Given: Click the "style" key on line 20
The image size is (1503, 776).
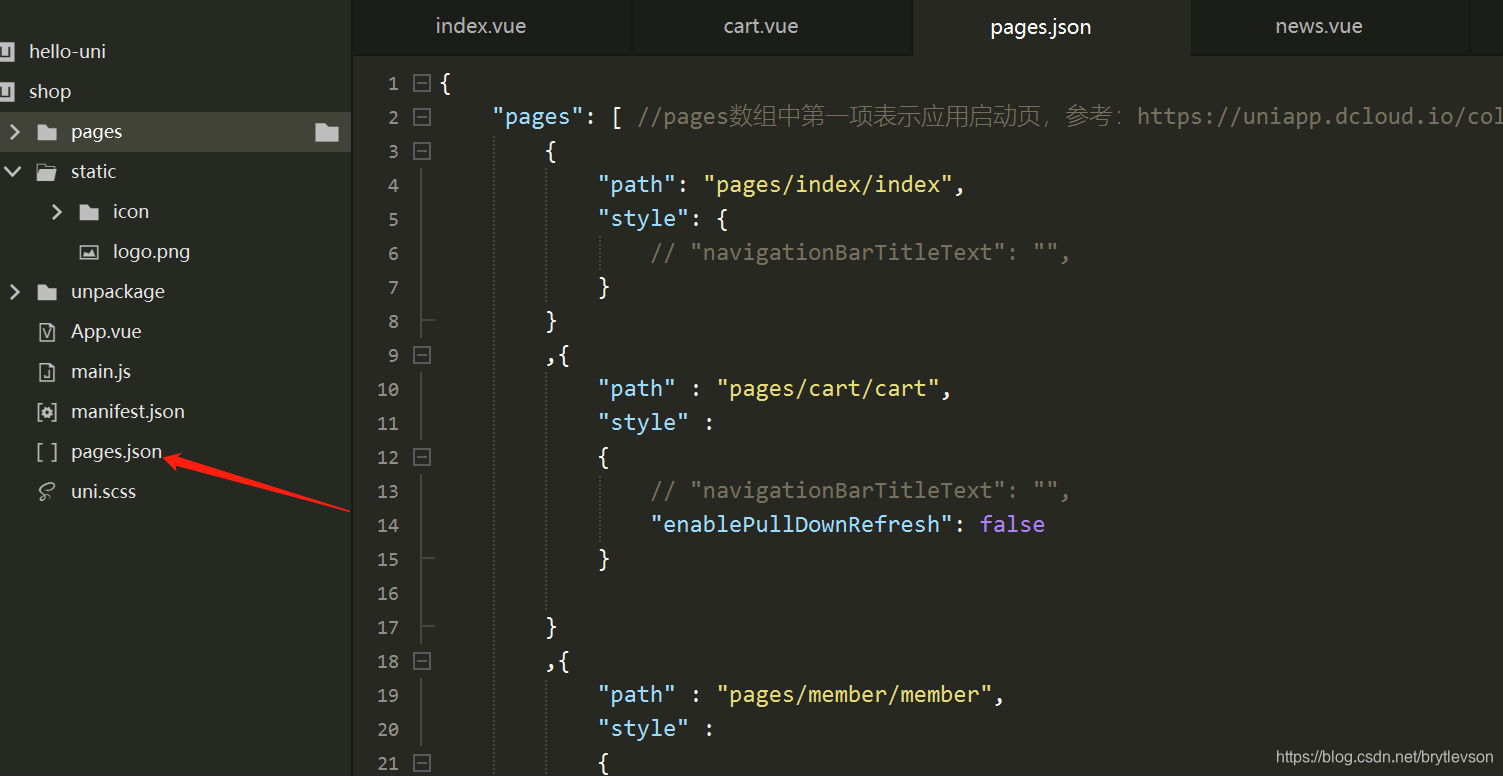Looking at the screenshot, I should [x=644, y=729].
